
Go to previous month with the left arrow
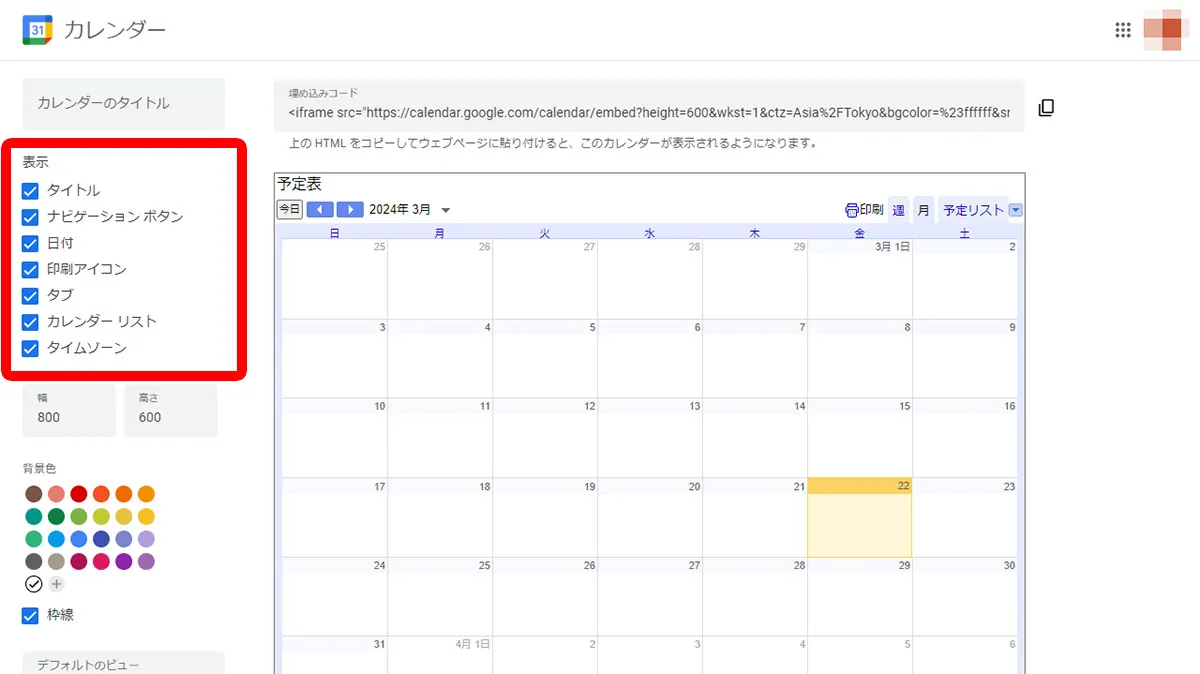click(x=320, y=210)
